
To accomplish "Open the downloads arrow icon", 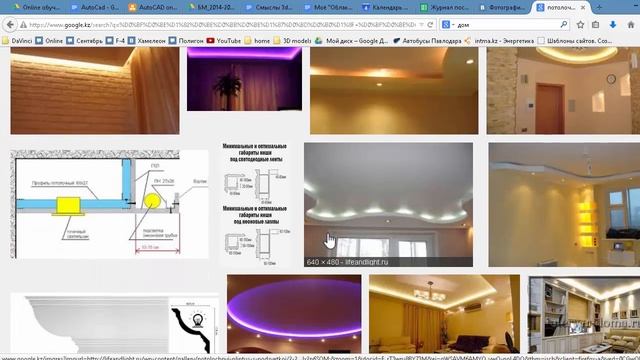I will point(613,25).
